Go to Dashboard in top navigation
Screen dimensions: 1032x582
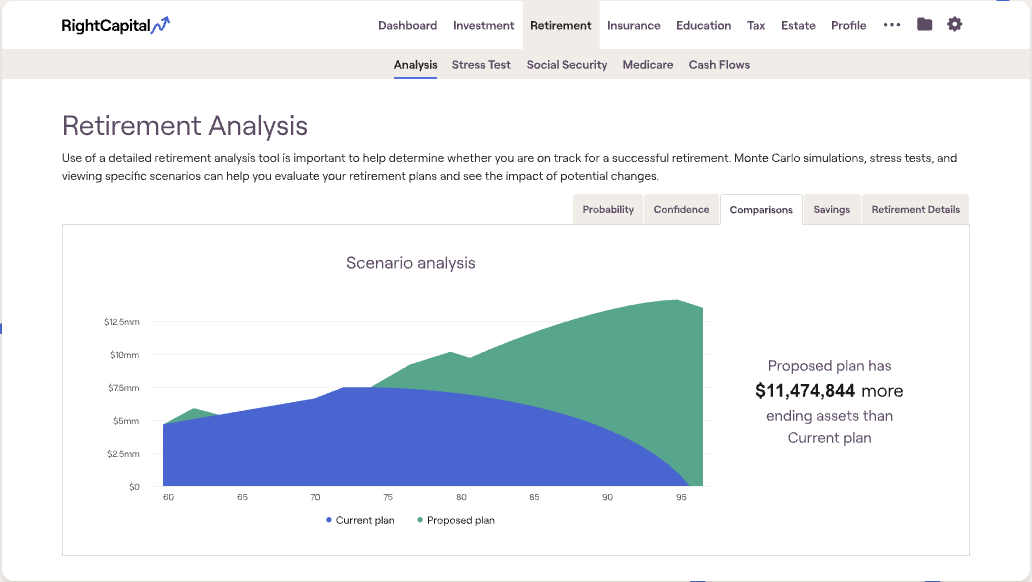(407, 26)
